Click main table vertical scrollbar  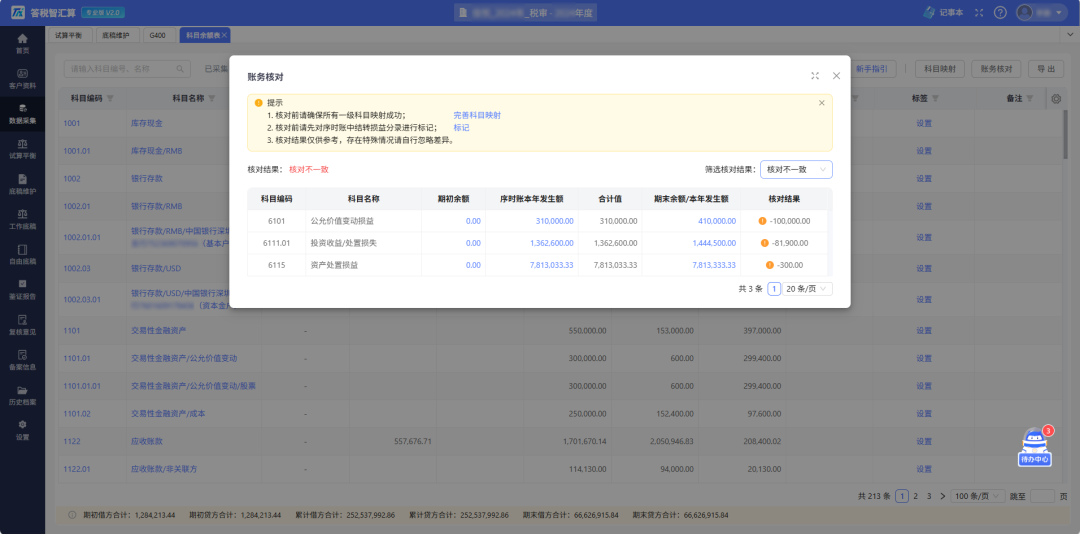(1066, 134)
